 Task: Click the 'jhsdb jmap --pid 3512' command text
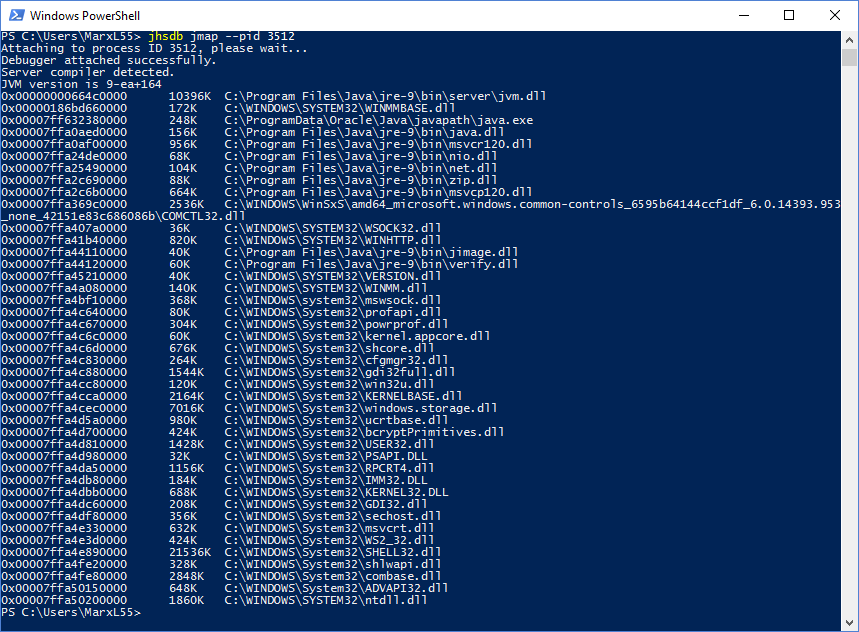pyautogui.click(x=221, y=36)
